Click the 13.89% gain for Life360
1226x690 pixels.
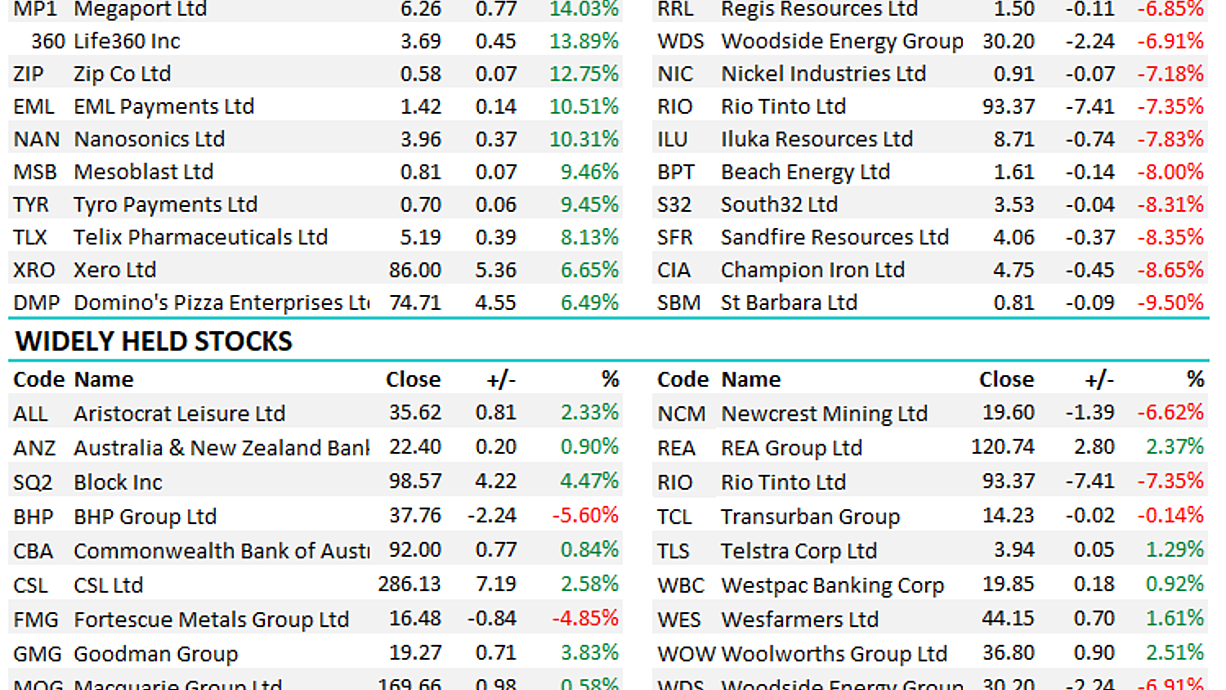click(584, 41)
